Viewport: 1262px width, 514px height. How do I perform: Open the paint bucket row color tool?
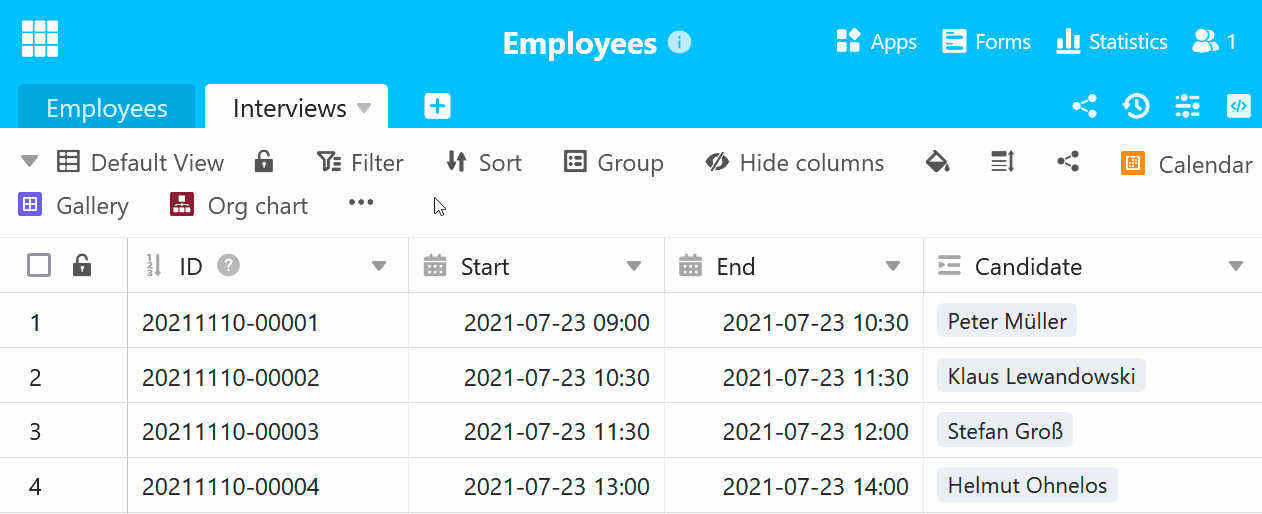tap(937, 162)
